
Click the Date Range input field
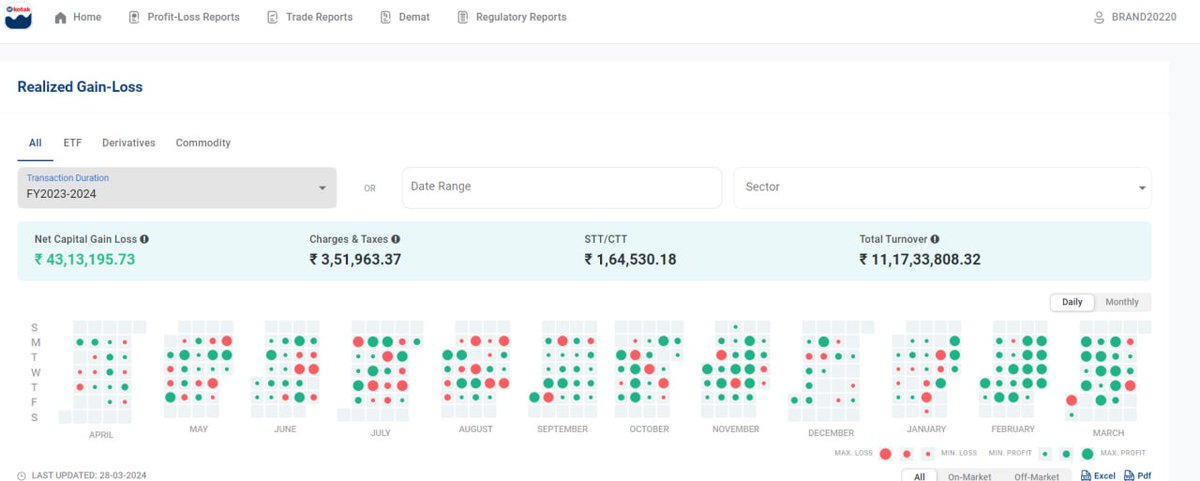coord(562,187)
